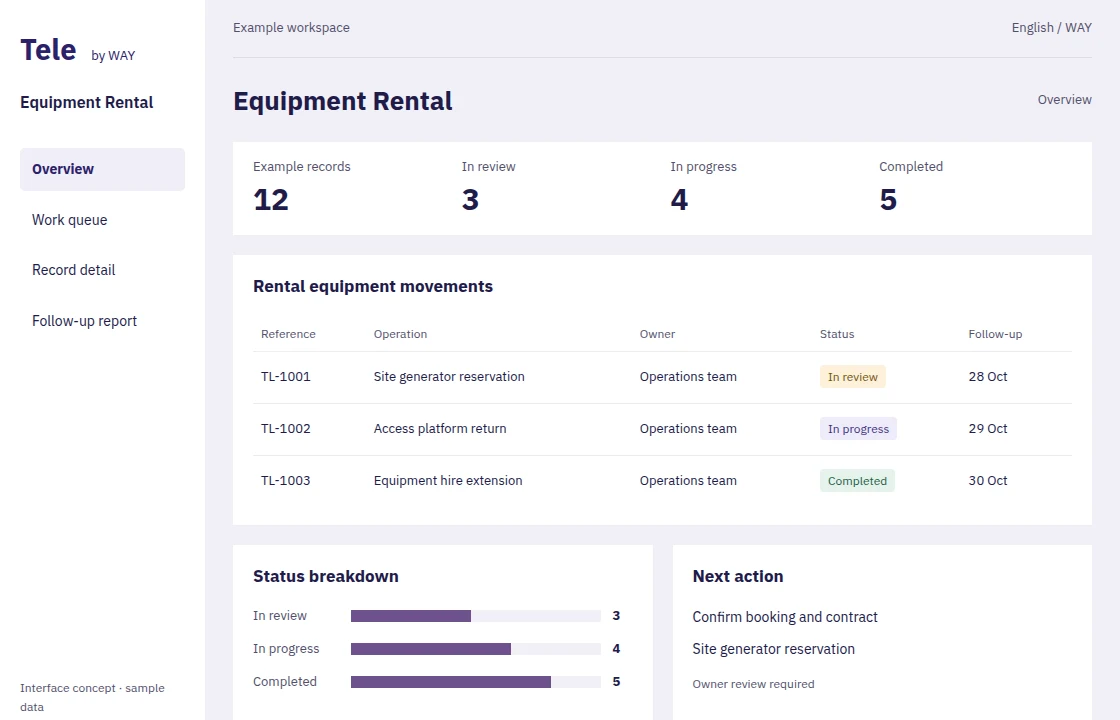Open the Overview sidebar item
The width and height of the screenshot is (1120, 720).
[x=102, y=169]
